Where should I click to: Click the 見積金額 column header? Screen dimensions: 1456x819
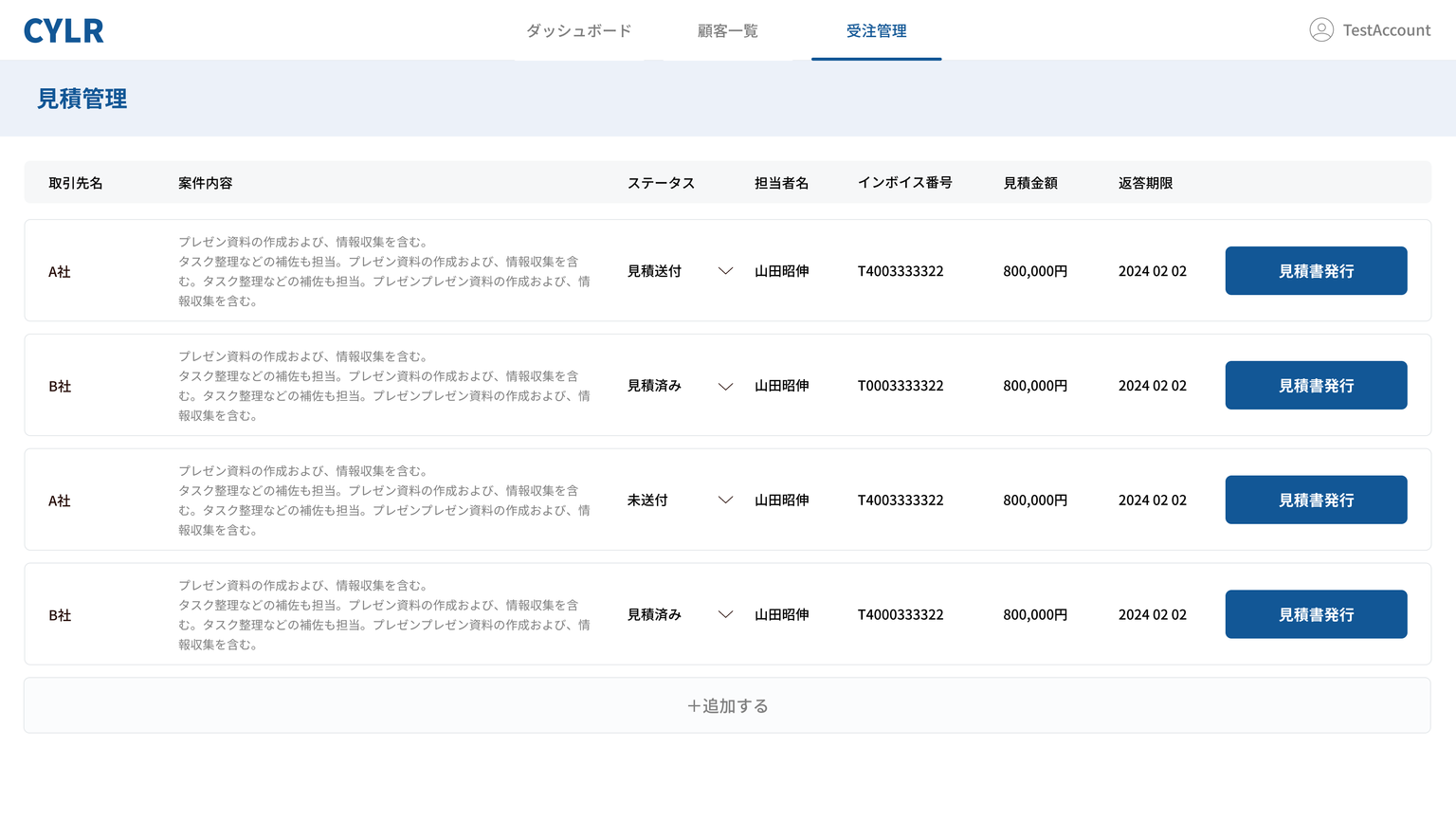(1030, 183)
